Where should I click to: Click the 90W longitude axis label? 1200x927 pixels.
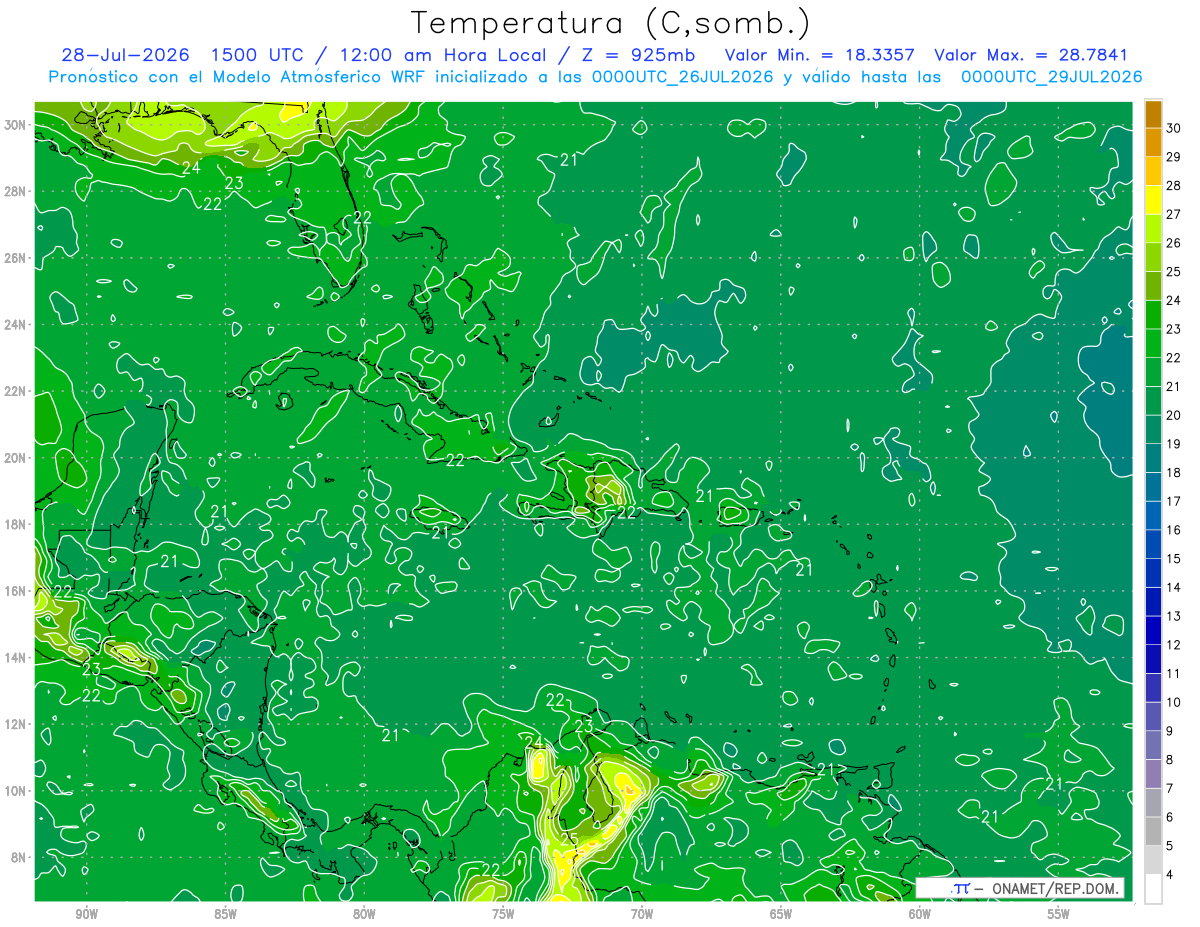86,914
